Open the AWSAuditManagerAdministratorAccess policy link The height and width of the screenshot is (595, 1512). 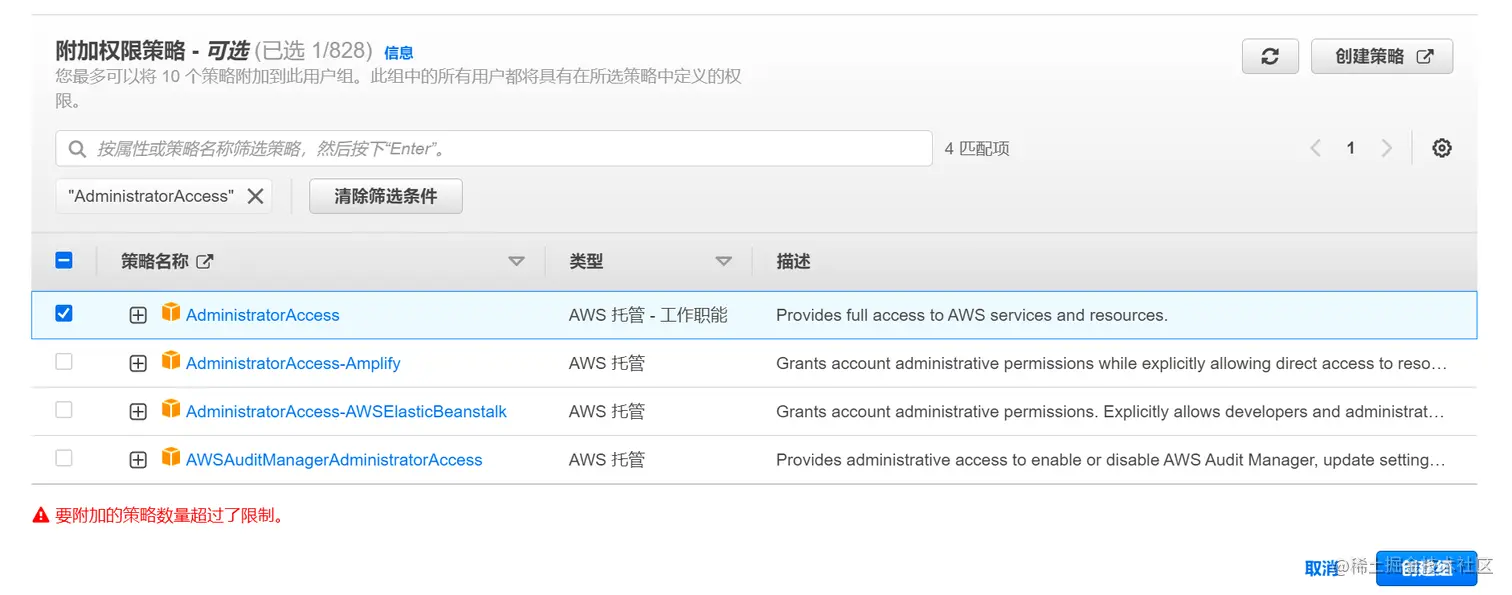334,460
